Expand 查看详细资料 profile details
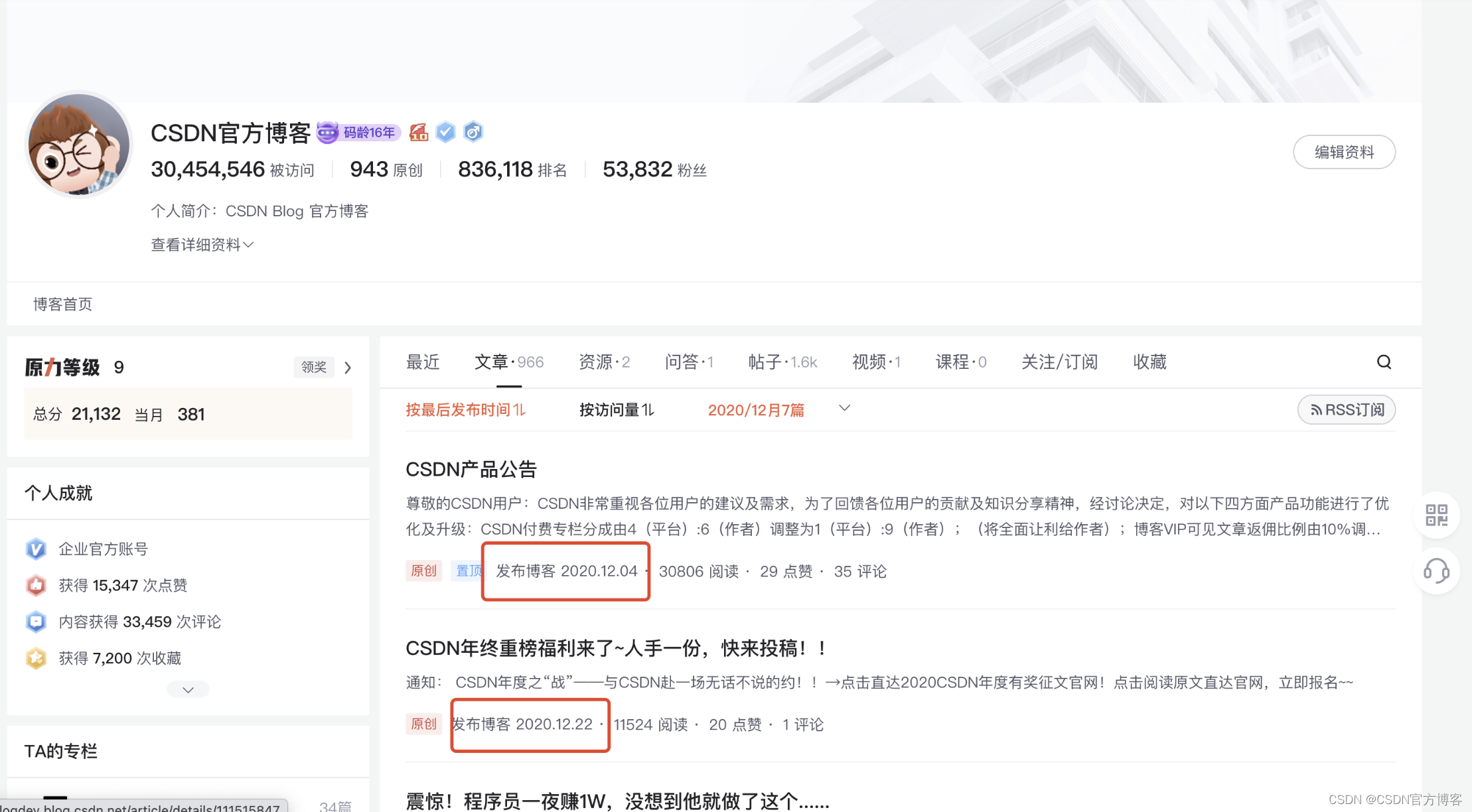Image resolution: width=1472 pixels, height=812 pixels. click(x=202, y=245)
